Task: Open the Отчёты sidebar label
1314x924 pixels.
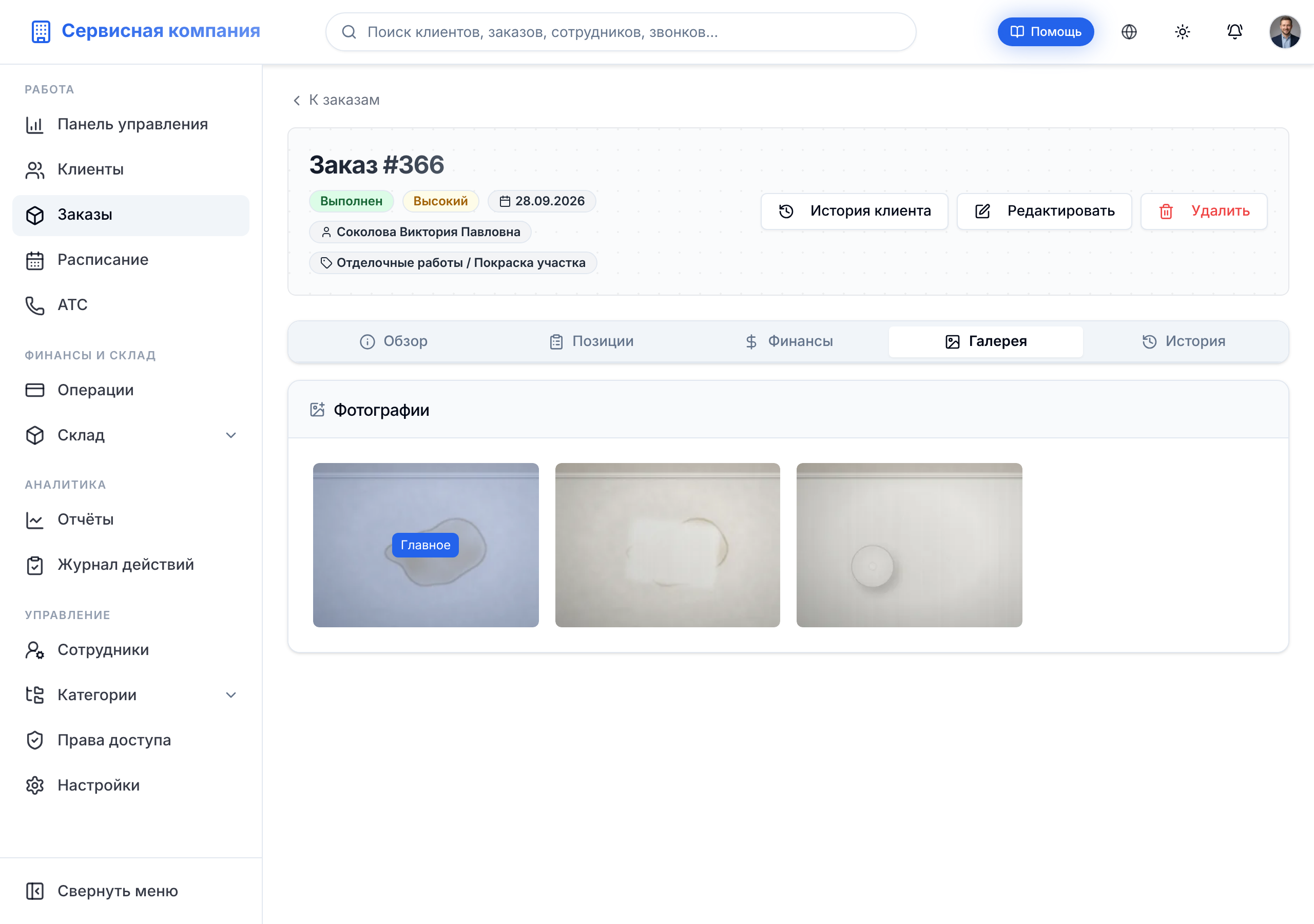Action: (85, 520)
